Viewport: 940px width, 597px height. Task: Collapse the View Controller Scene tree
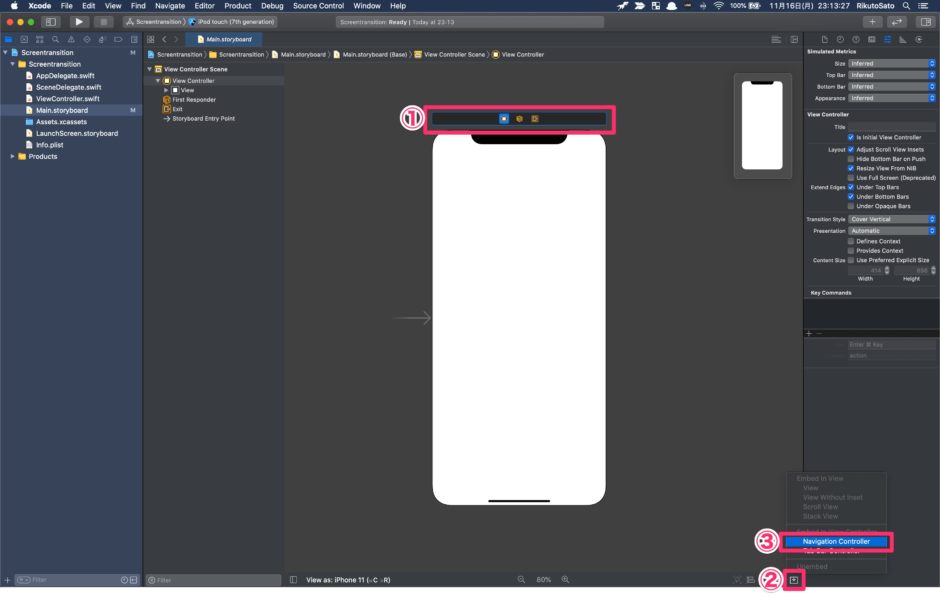coord(152,68)
